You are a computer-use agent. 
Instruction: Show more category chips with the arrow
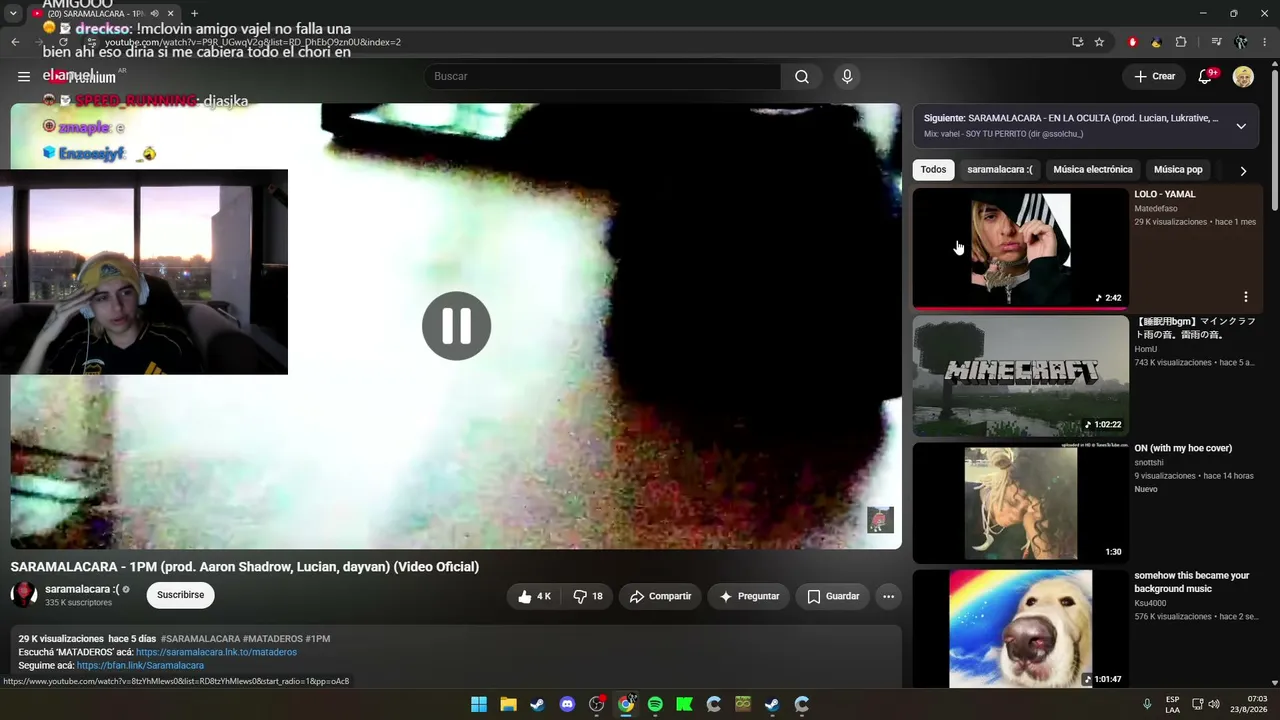[1243, 170]
